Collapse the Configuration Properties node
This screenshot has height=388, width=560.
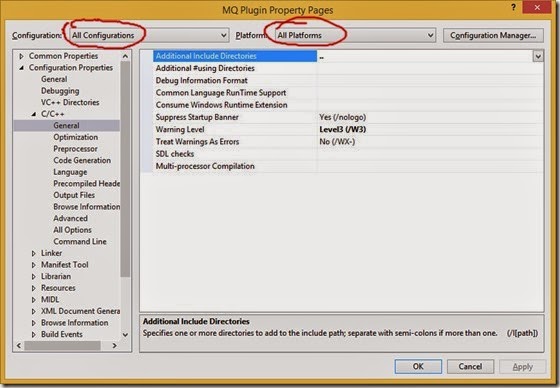(21, 68)
